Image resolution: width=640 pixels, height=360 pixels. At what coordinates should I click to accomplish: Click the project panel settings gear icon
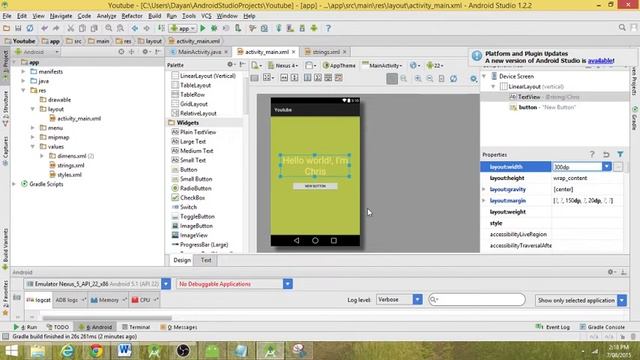coord(145,52)
